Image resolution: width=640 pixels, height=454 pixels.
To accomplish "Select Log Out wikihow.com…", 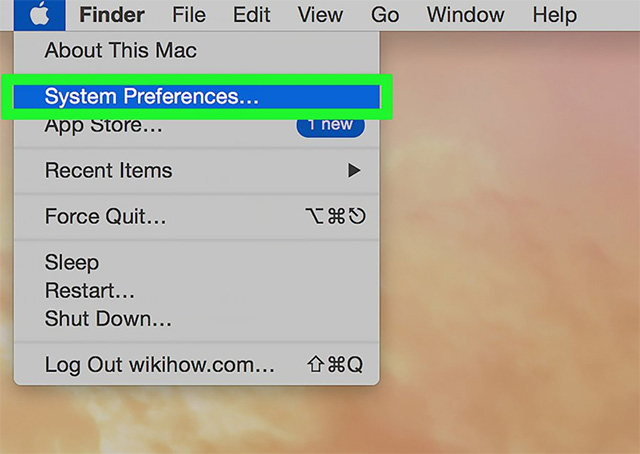I will pos(197,364).
